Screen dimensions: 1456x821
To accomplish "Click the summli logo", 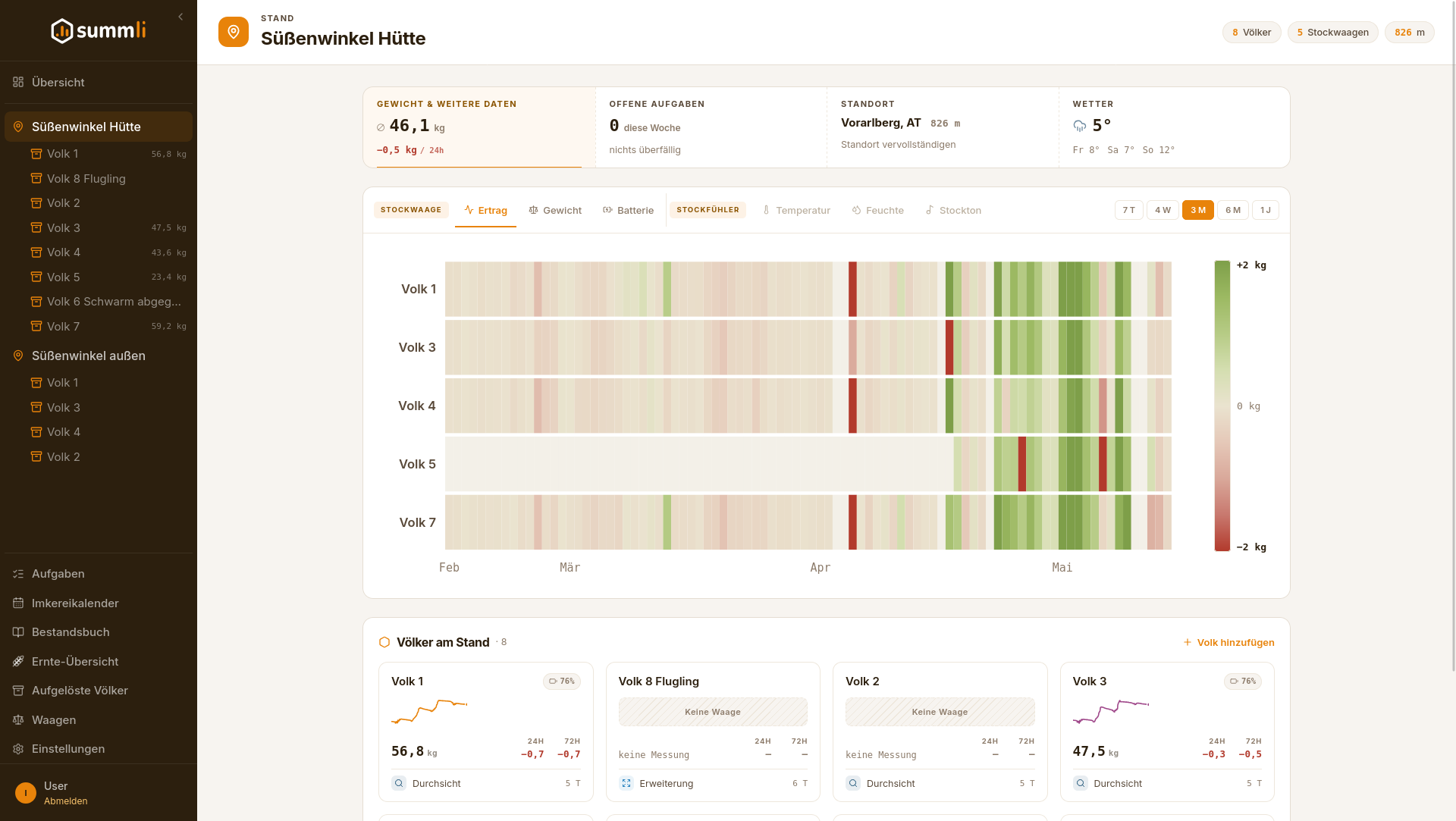I will (99, 31).
